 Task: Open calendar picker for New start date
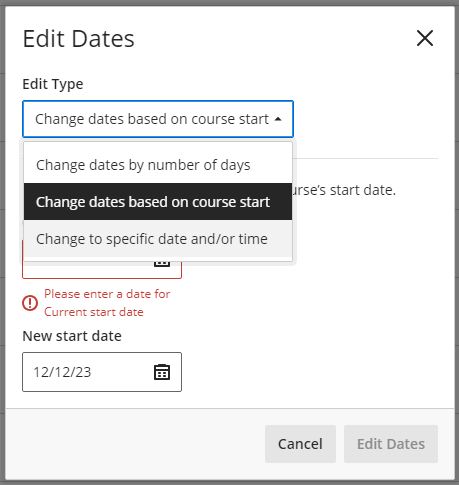pyautogui.click(x=162, y=372)
